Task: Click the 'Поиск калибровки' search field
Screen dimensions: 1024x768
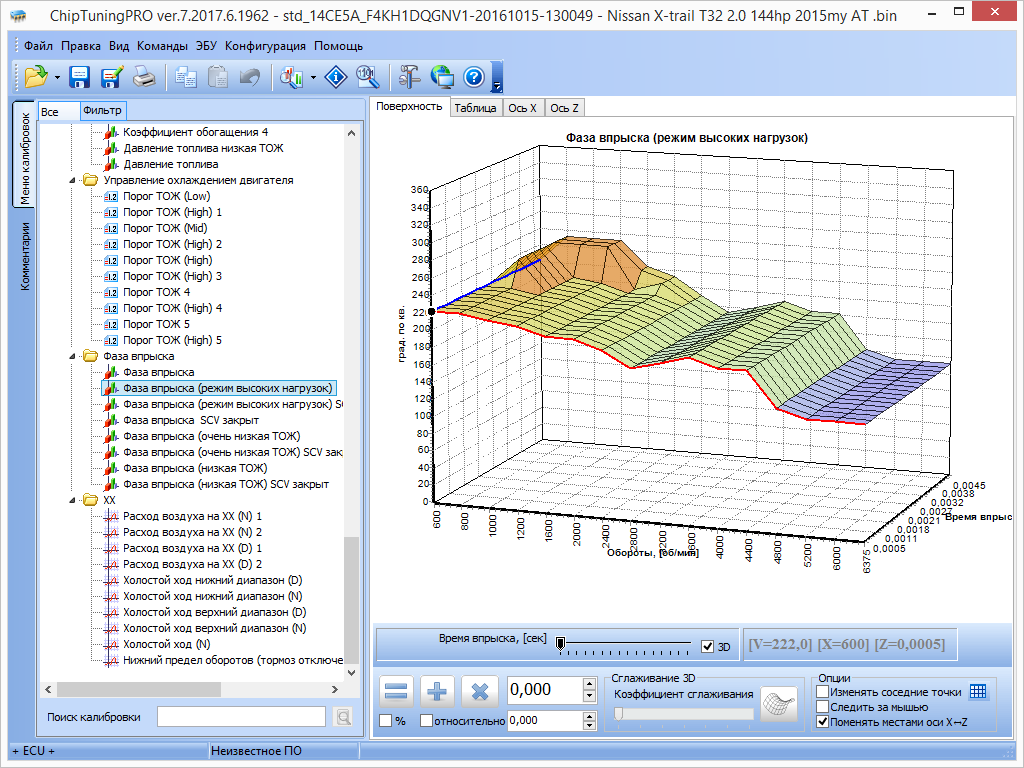Action: click(x=241, y=716)
